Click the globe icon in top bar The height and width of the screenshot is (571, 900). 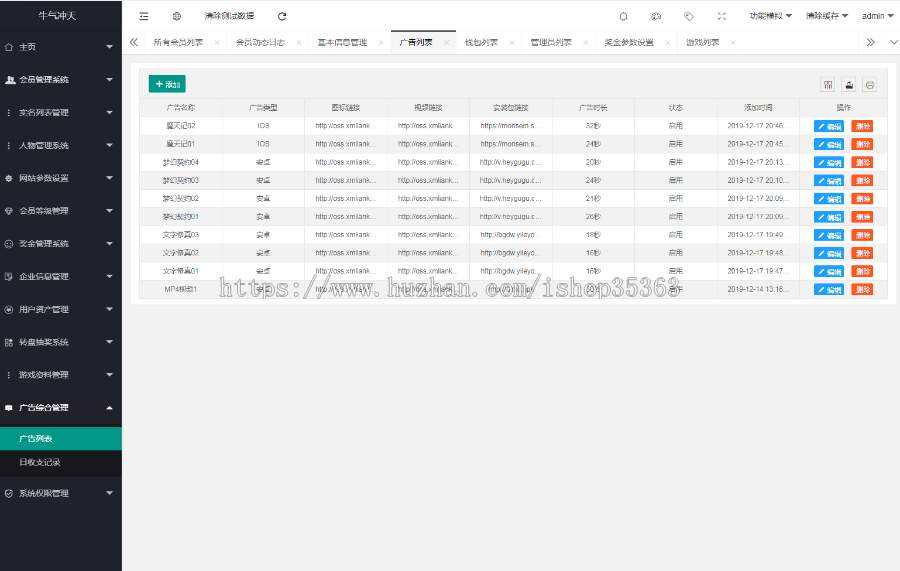pos(177,16)
